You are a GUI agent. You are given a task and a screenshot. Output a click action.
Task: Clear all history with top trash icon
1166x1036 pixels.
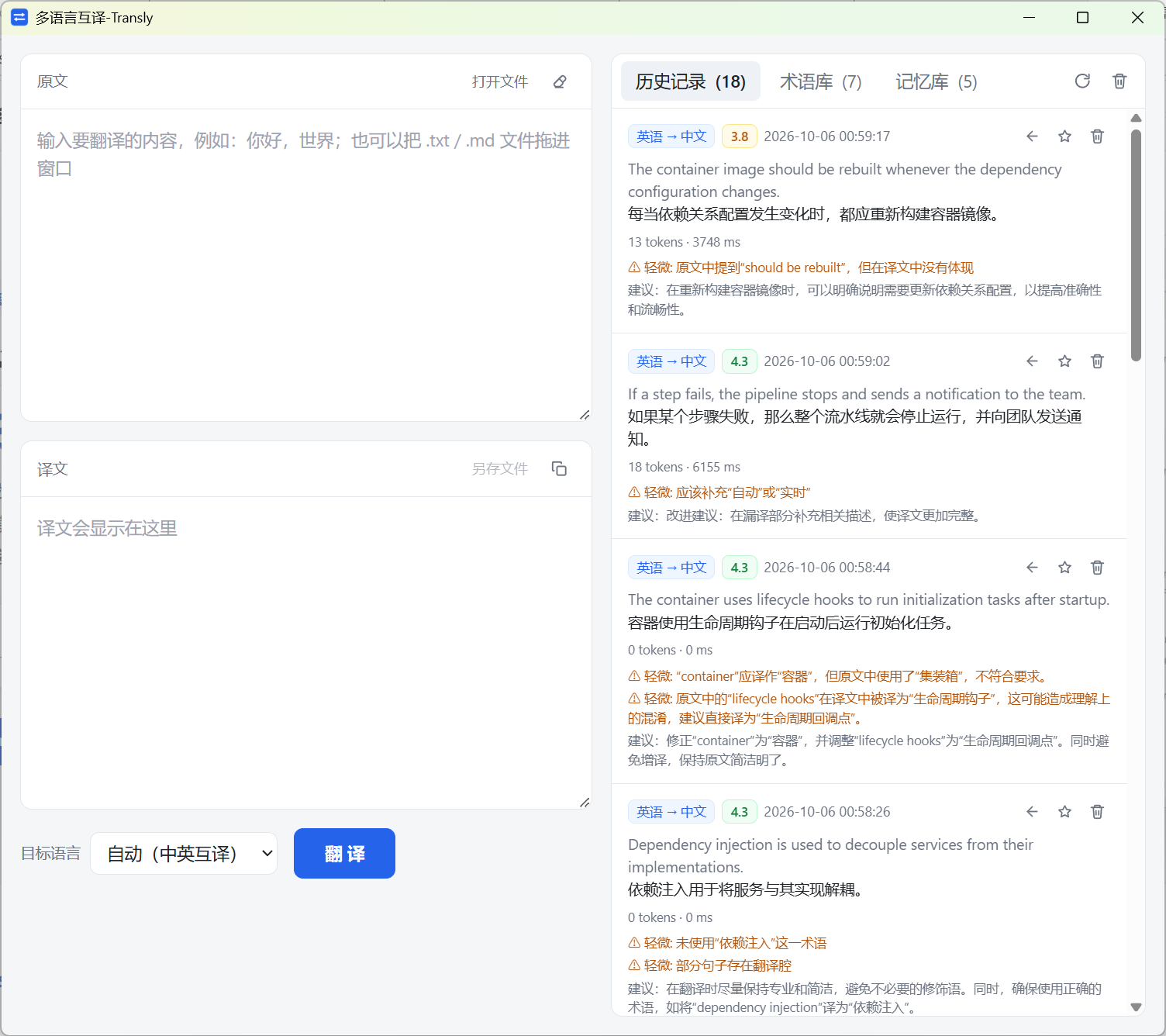tap(1119, 81)
